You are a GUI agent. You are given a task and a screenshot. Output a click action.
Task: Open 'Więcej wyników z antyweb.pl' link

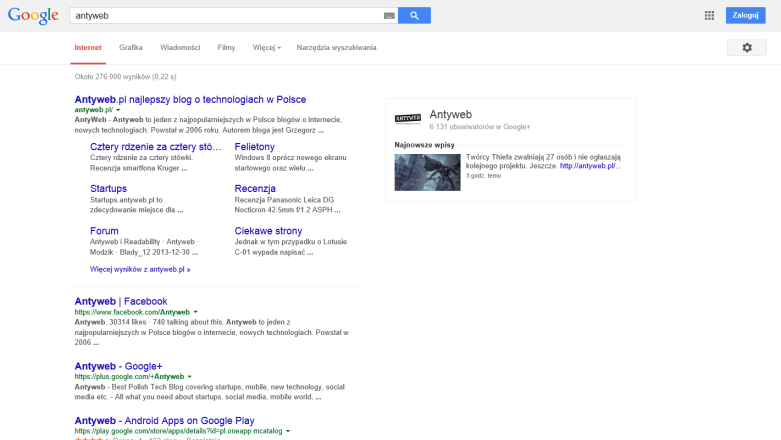click(140, 269)
